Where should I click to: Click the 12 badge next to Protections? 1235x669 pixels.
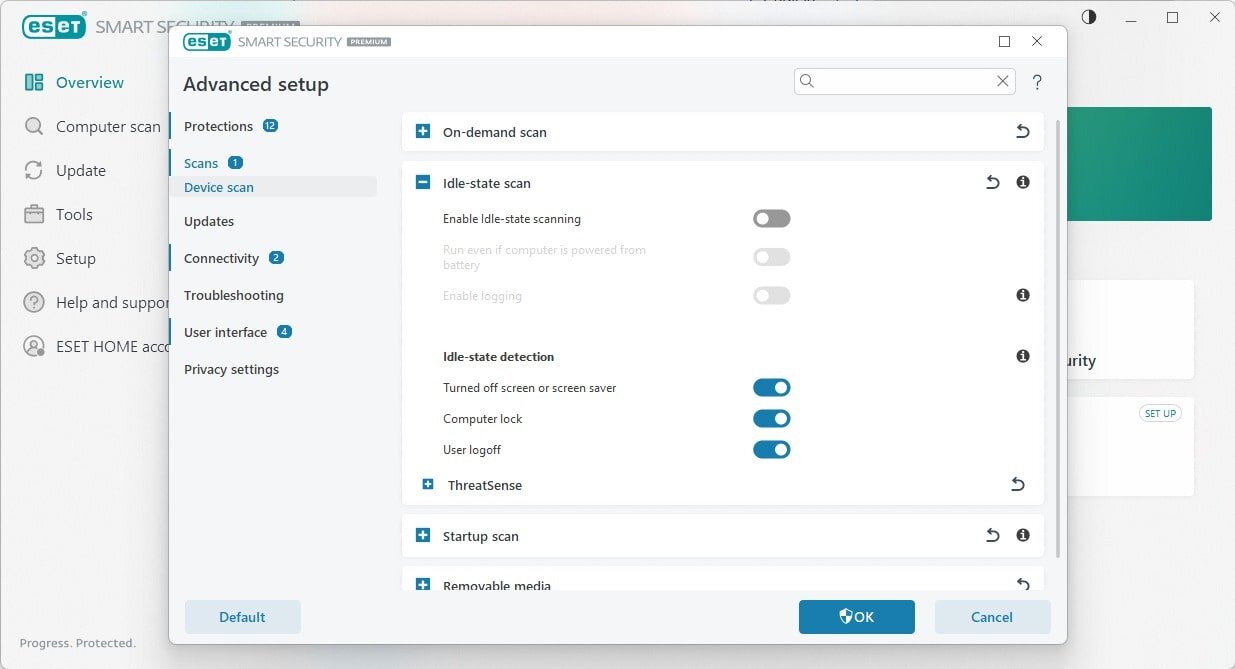pyautogui.click(x=270, y=126)
